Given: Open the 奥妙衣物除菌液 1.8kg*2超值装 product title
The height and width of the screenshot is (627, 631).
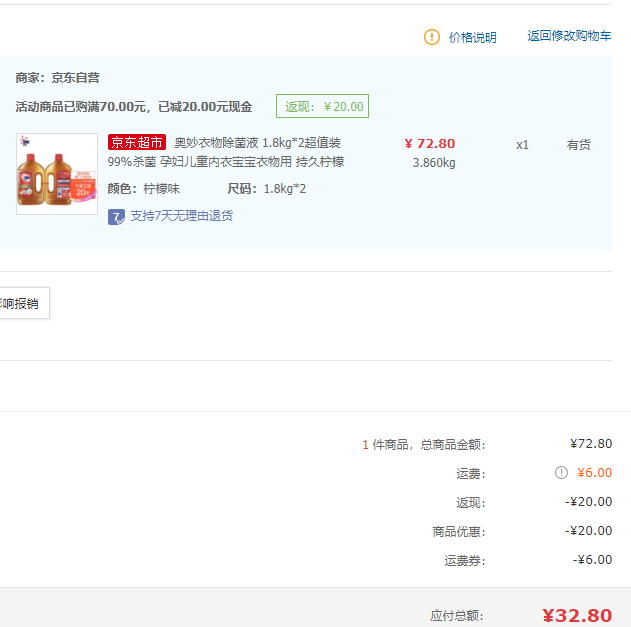Looking at the screenshot, I should tap(258, 142).
